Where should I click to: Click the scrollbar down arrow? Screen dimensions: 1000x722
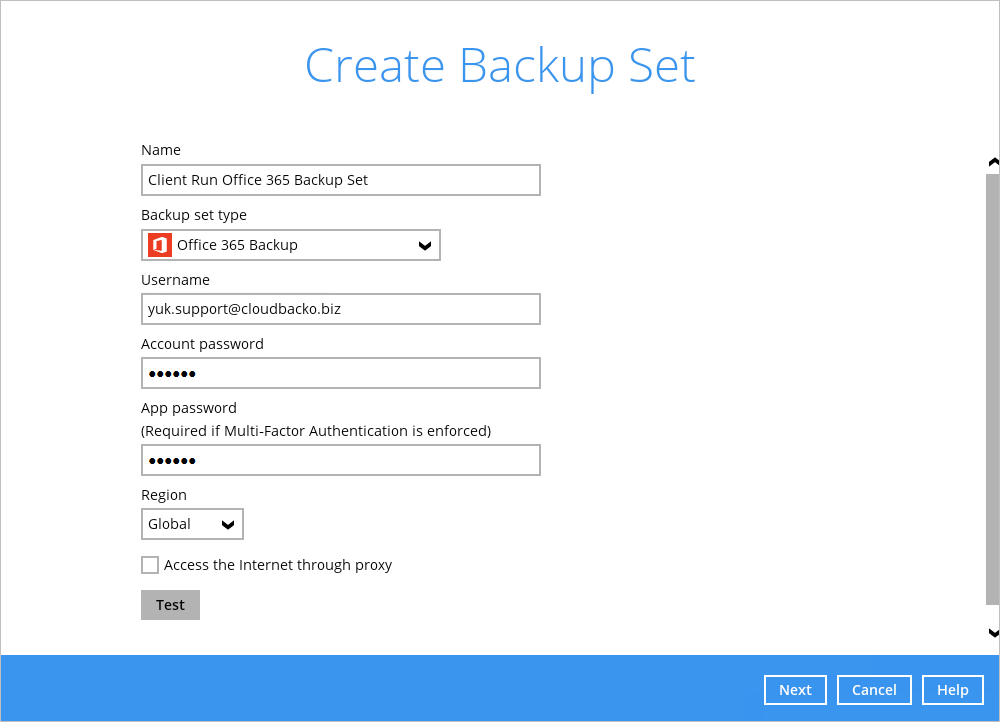click(993, 632)
